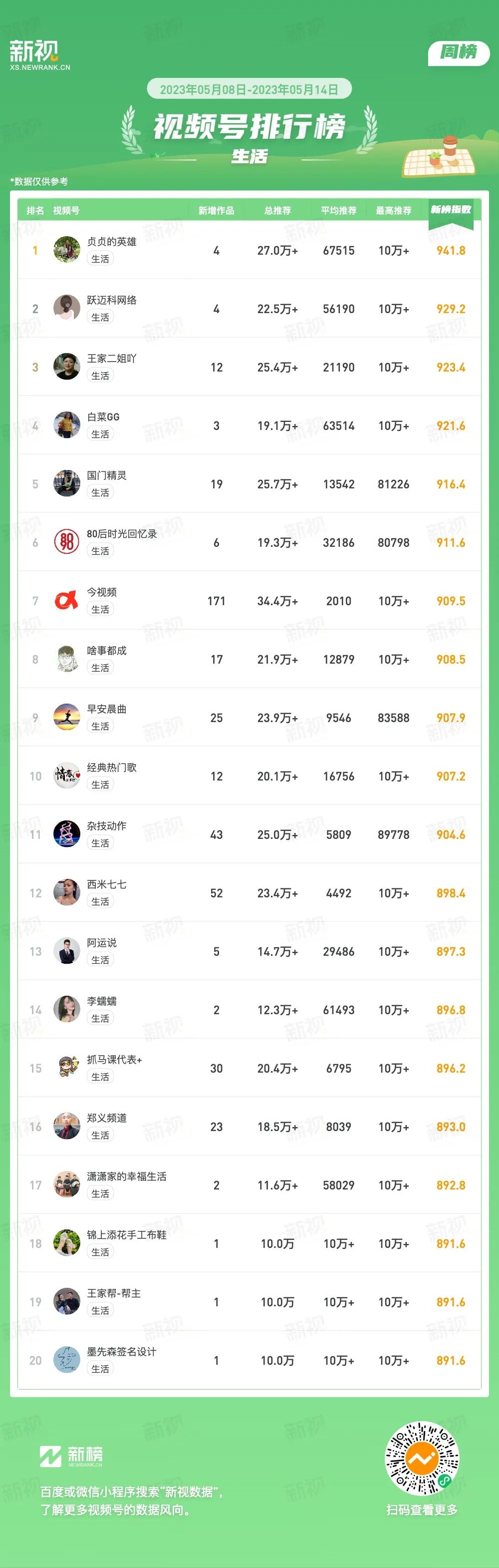Click the QR code image
Image resolution: width=499 pixels, height=1568 pixels.
point(422,1458)
